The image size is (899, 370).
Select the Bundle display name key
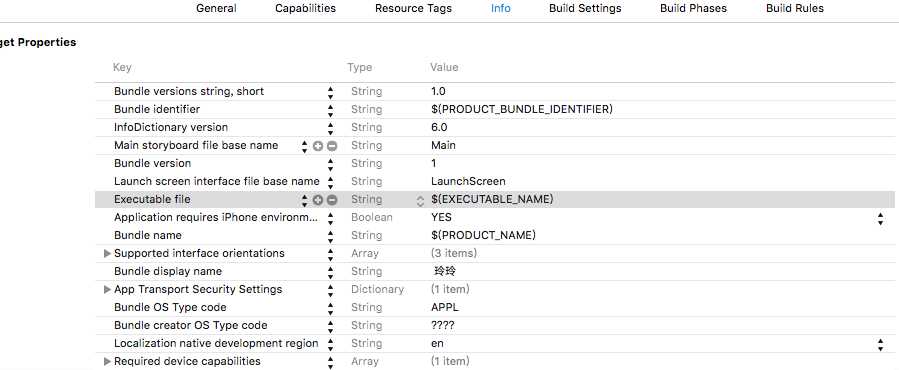(x=168, y=271)
